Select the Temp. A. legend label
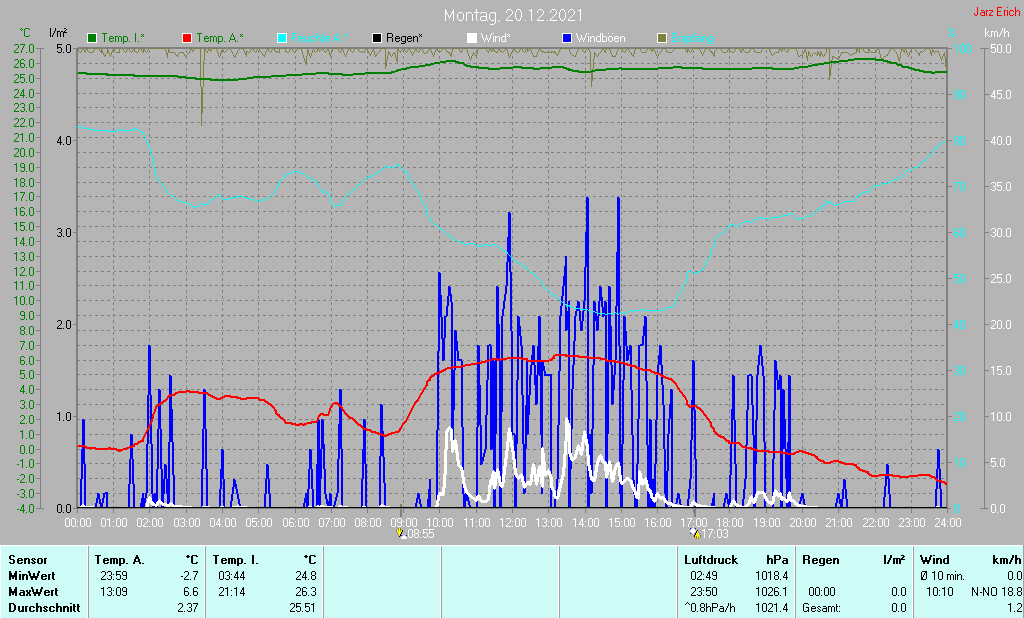The height and width of the screenshot is (618, 1024). (x=220, y=38)
